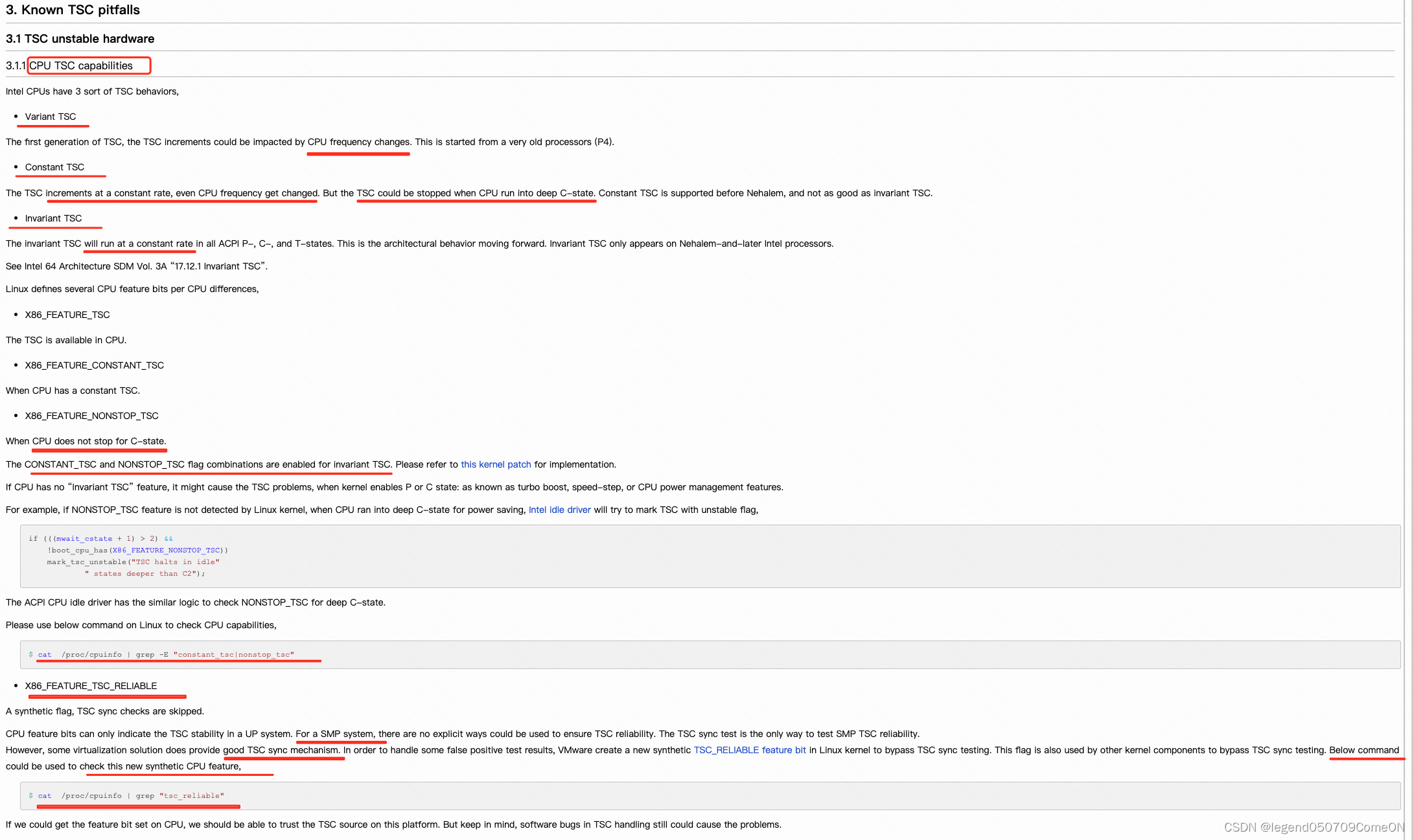Click the boxed 'CPU TSC capabilities' heading

point(82,65)
